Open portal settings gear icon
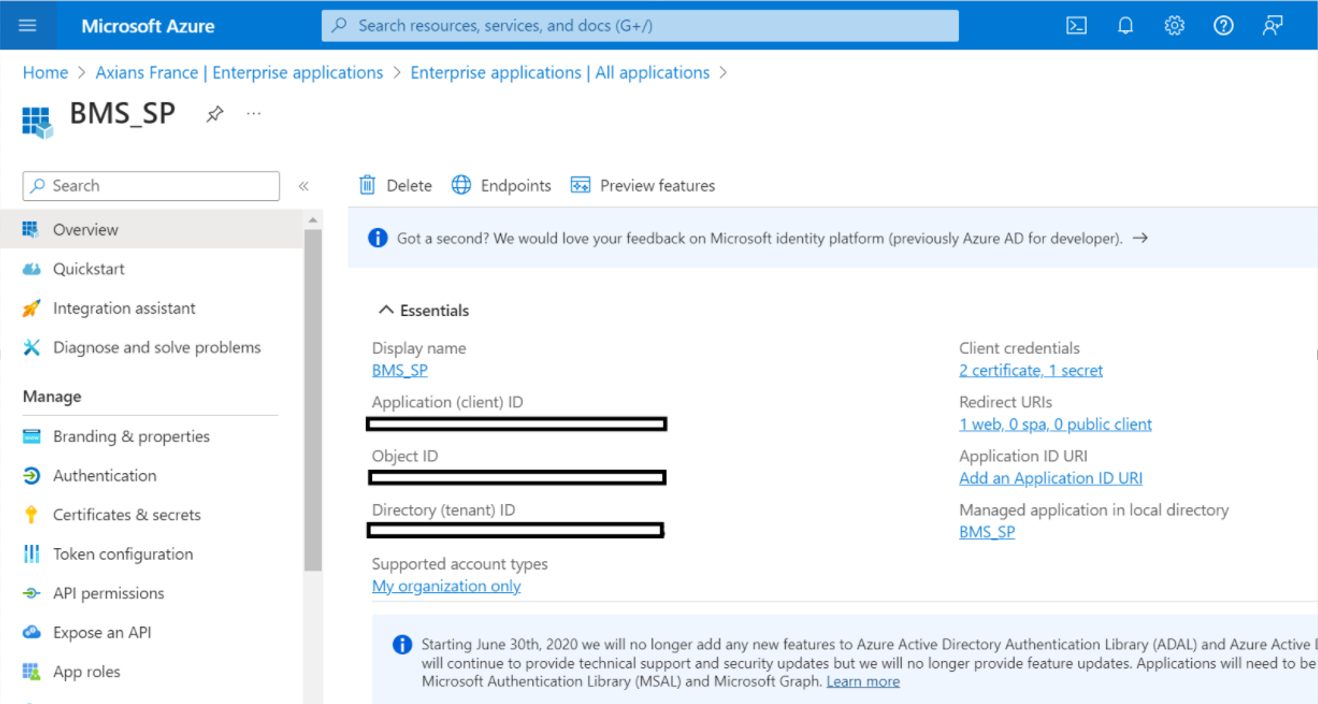 1174,26
